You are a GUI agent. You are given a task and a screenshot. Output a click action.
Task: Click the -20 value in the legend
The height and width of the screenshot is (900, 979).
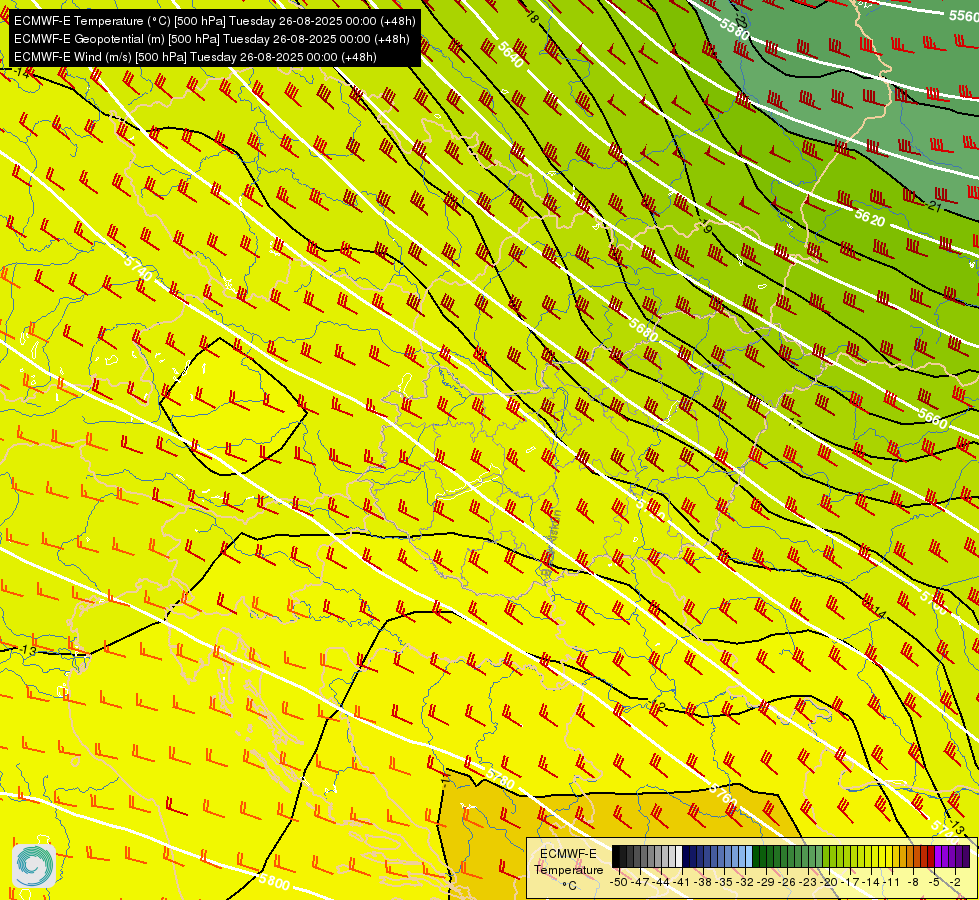[829, 882]
